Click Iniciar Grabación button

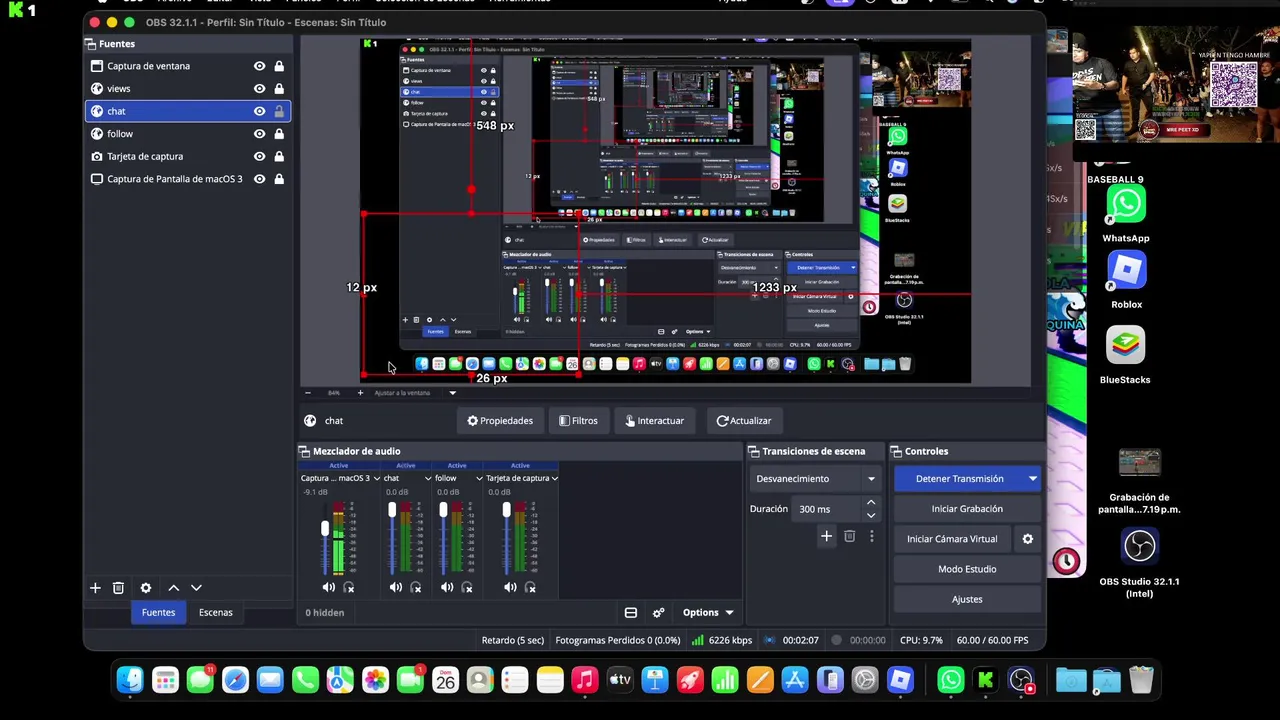967,509
